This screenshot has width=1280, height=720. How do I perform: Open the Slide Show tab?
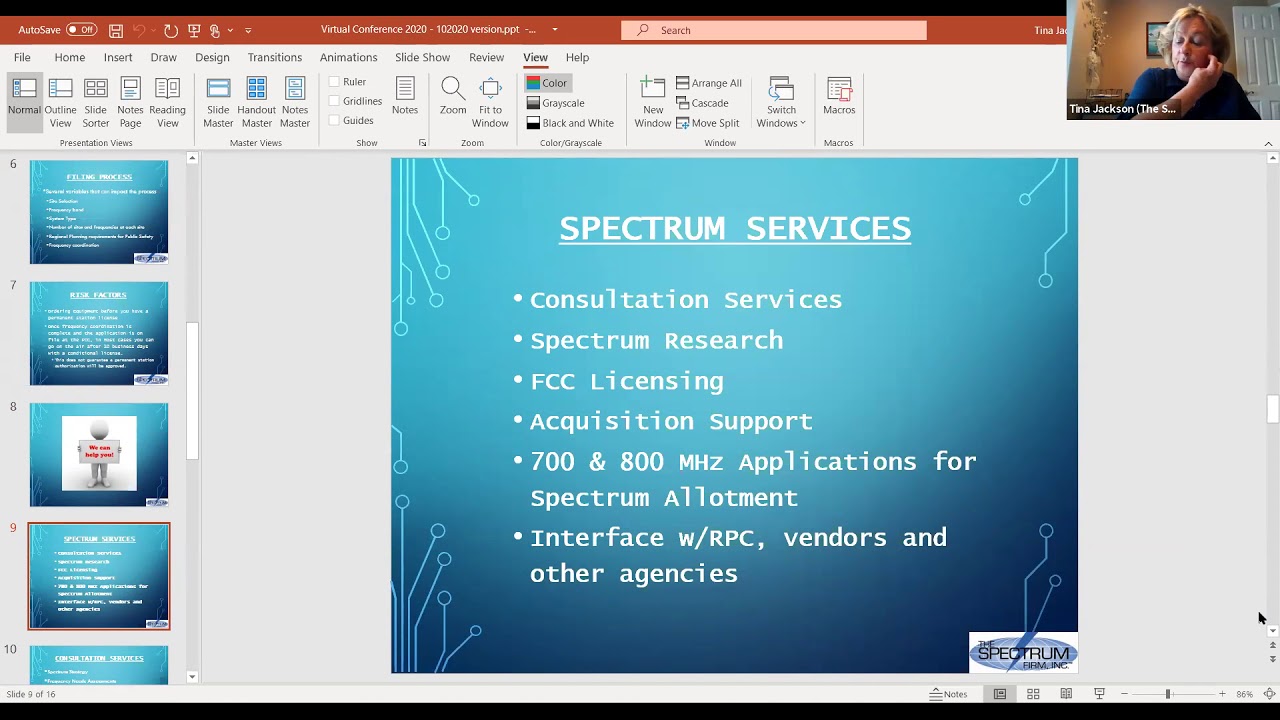click(x=422, y=57)
